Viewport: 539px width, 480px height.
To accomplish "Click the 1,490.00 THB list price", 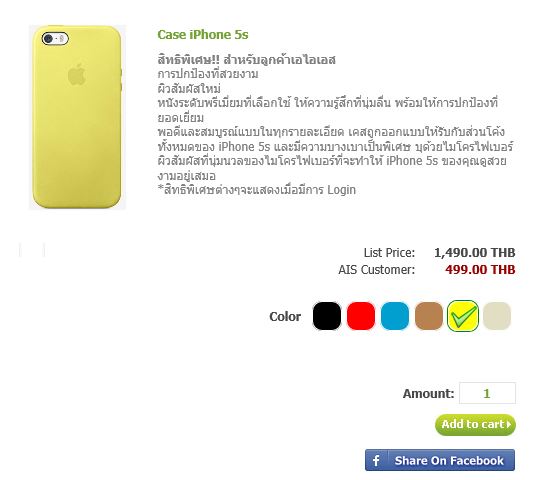I will tap(475, 253).
